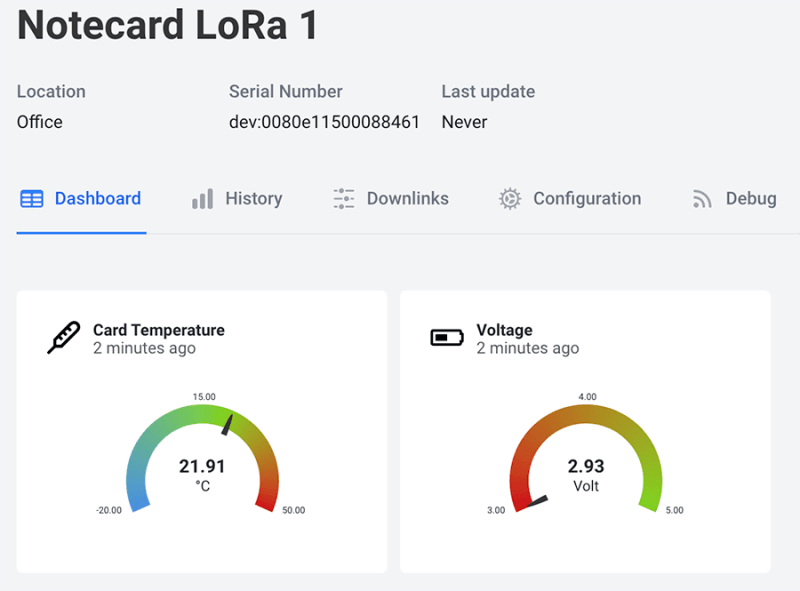Click the Downlinks sliders icon
Image resolution: width=800 pixels, height=591 pixels.
click(x=343, y=199)
